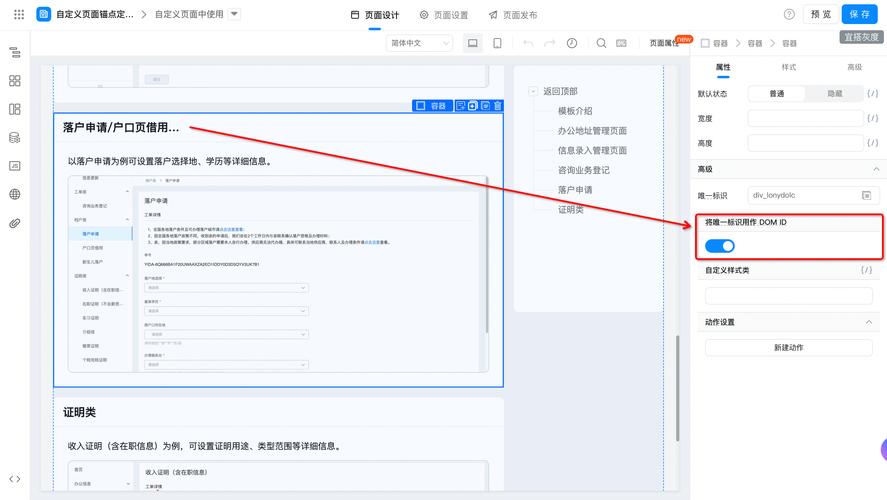Click the first icon in container toolbar

click(460, 106)
